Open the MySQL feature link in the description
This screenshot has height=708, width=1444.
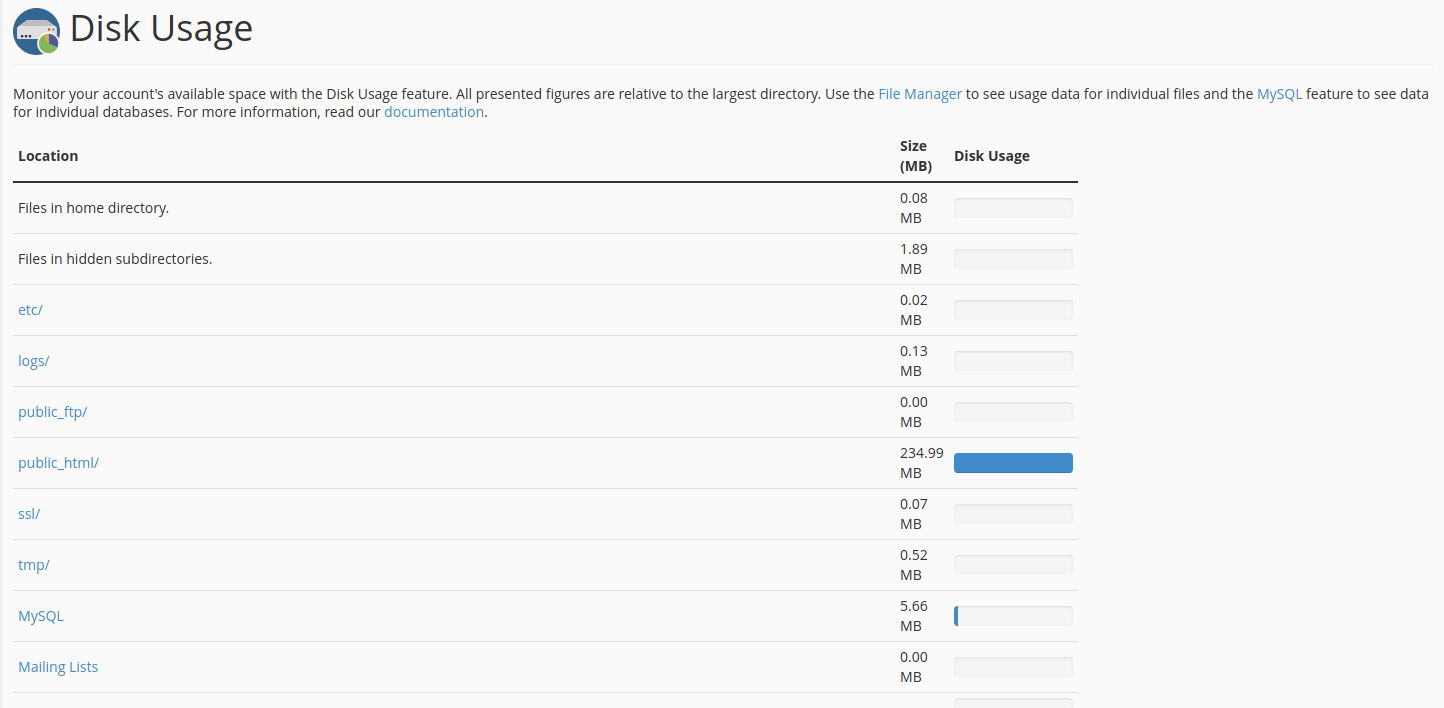point(1279,93)
